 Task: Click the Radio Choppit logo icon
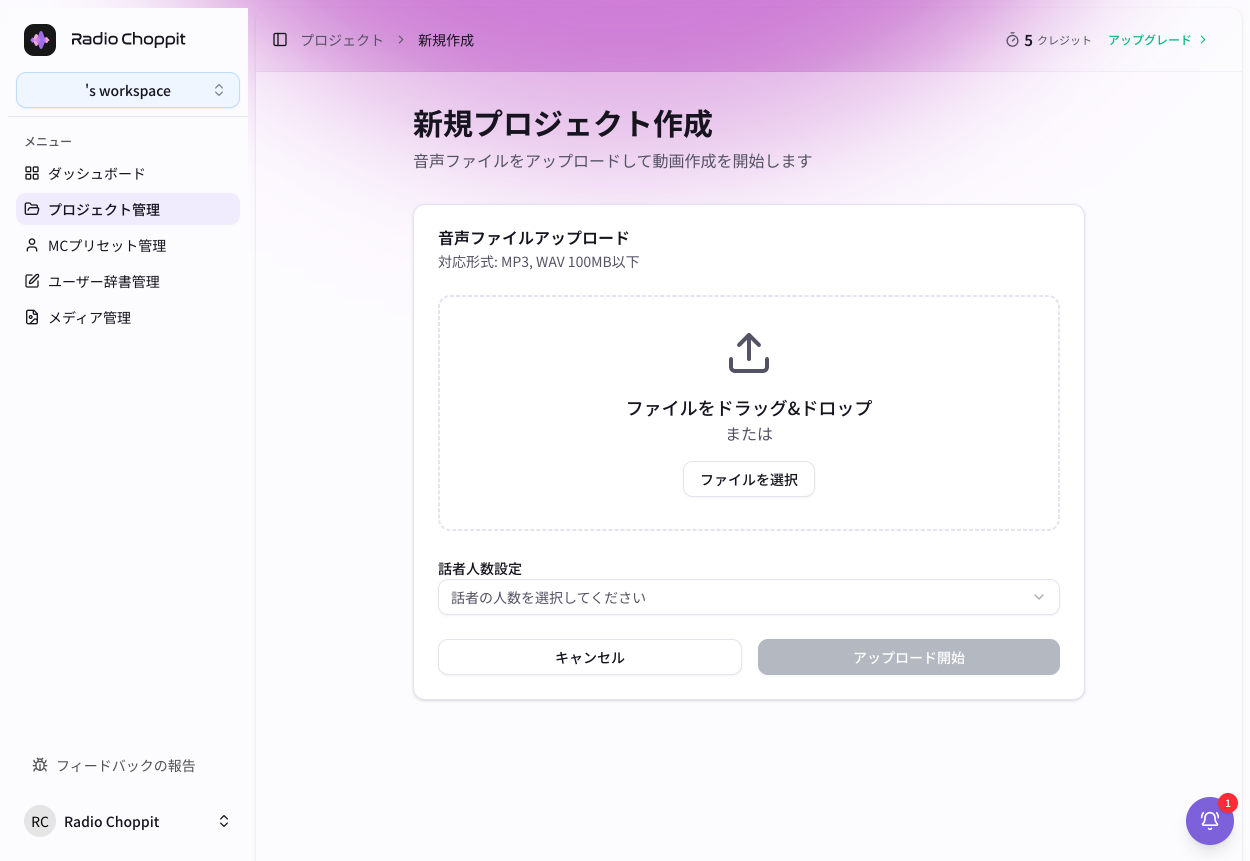click(x=40, y=40)
